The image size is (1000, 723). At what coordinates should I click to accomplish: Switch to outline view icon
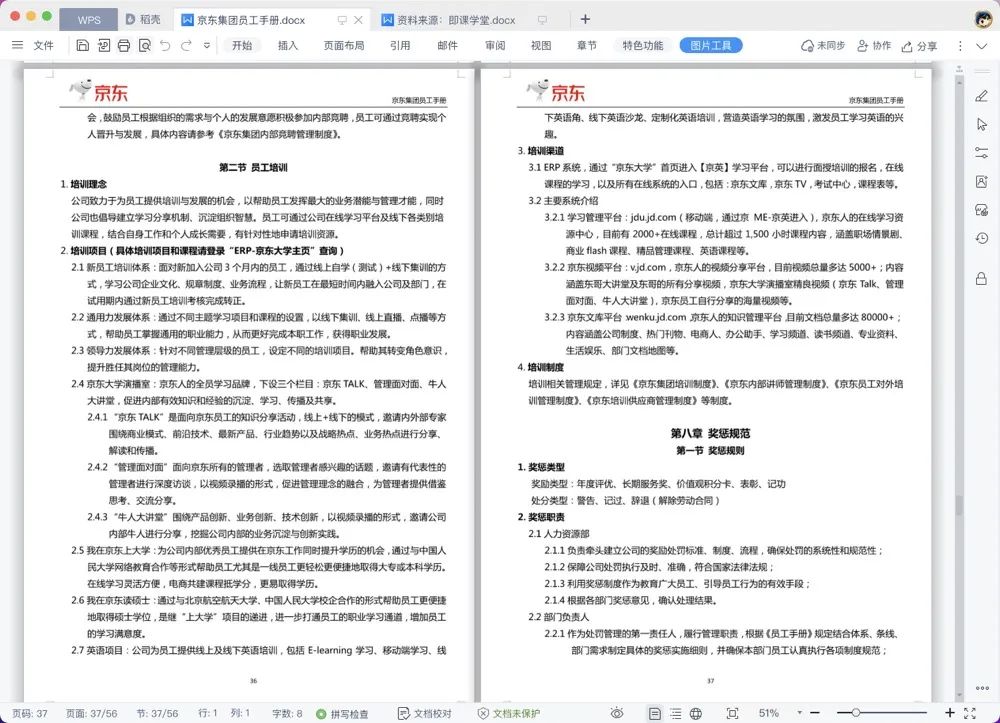675,713
